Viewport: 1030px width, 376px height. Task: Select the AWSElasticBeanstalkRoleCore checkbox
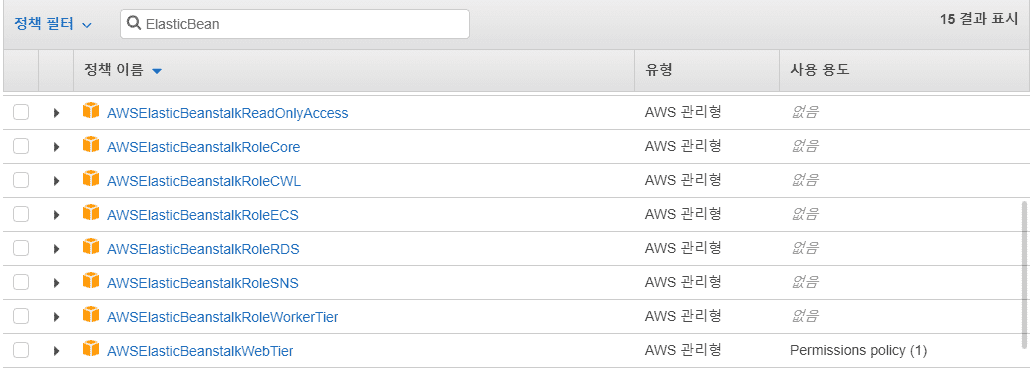point(21,147)
